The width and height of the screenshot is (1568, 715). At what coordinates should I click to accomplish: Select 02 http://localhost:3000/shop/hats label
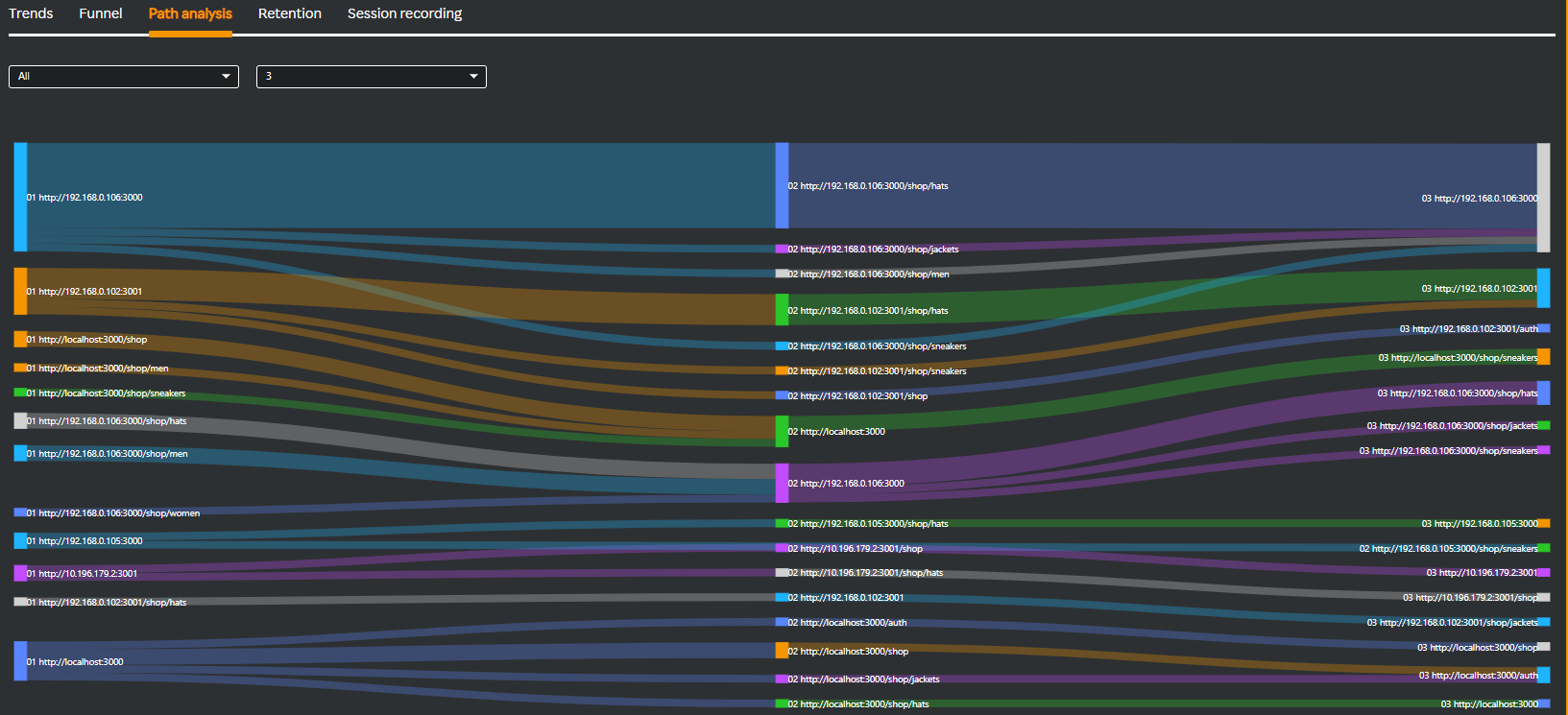[x=859, y=704]
